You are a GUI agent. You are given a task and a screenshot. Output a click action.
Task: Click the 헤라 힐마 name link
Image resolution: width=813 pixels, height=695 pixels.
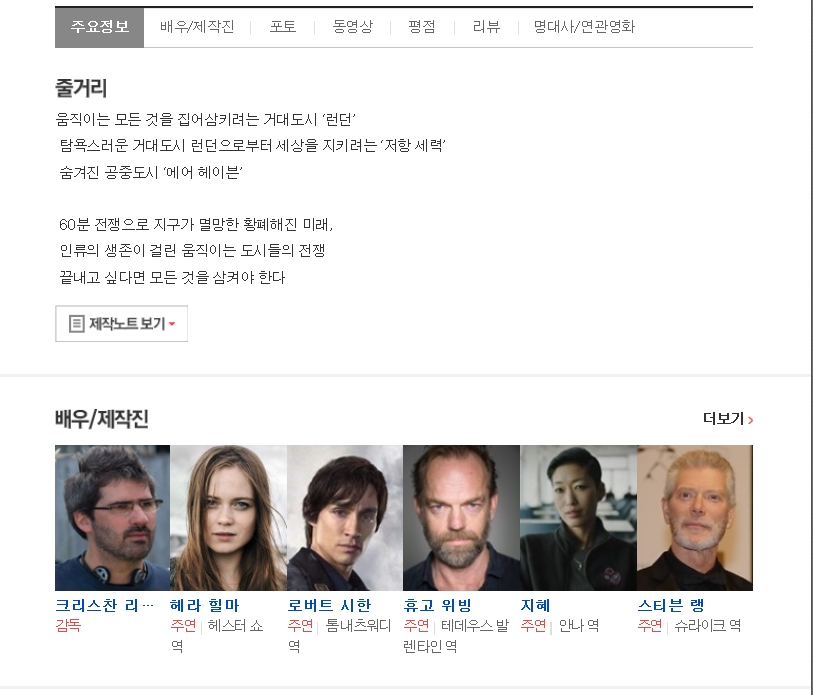[205, 606]
